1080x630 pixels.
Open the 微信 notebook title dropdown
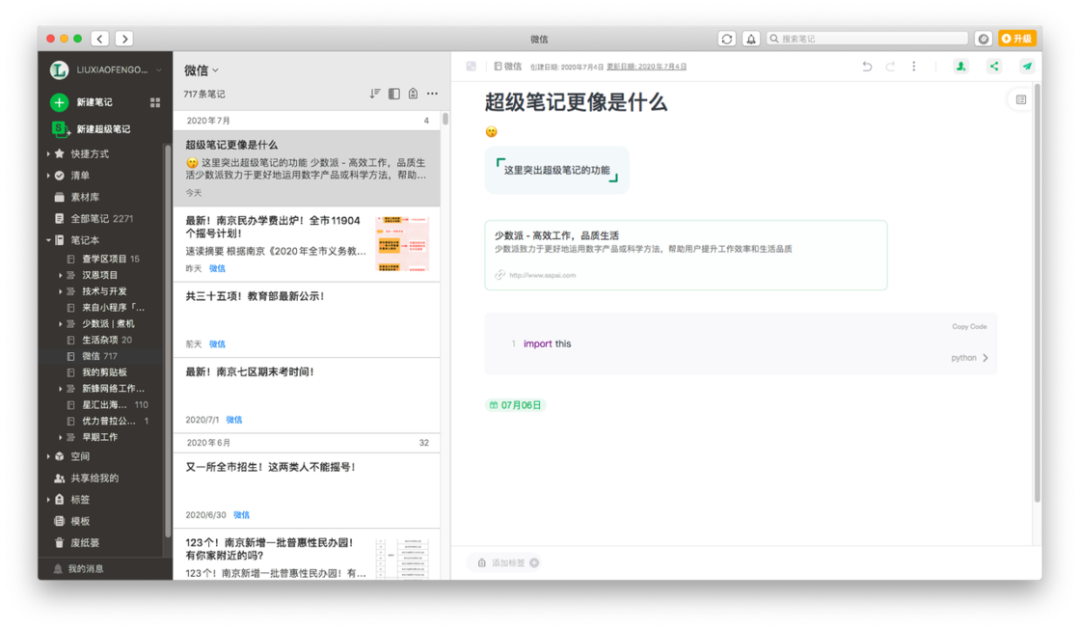pos(201,70)
